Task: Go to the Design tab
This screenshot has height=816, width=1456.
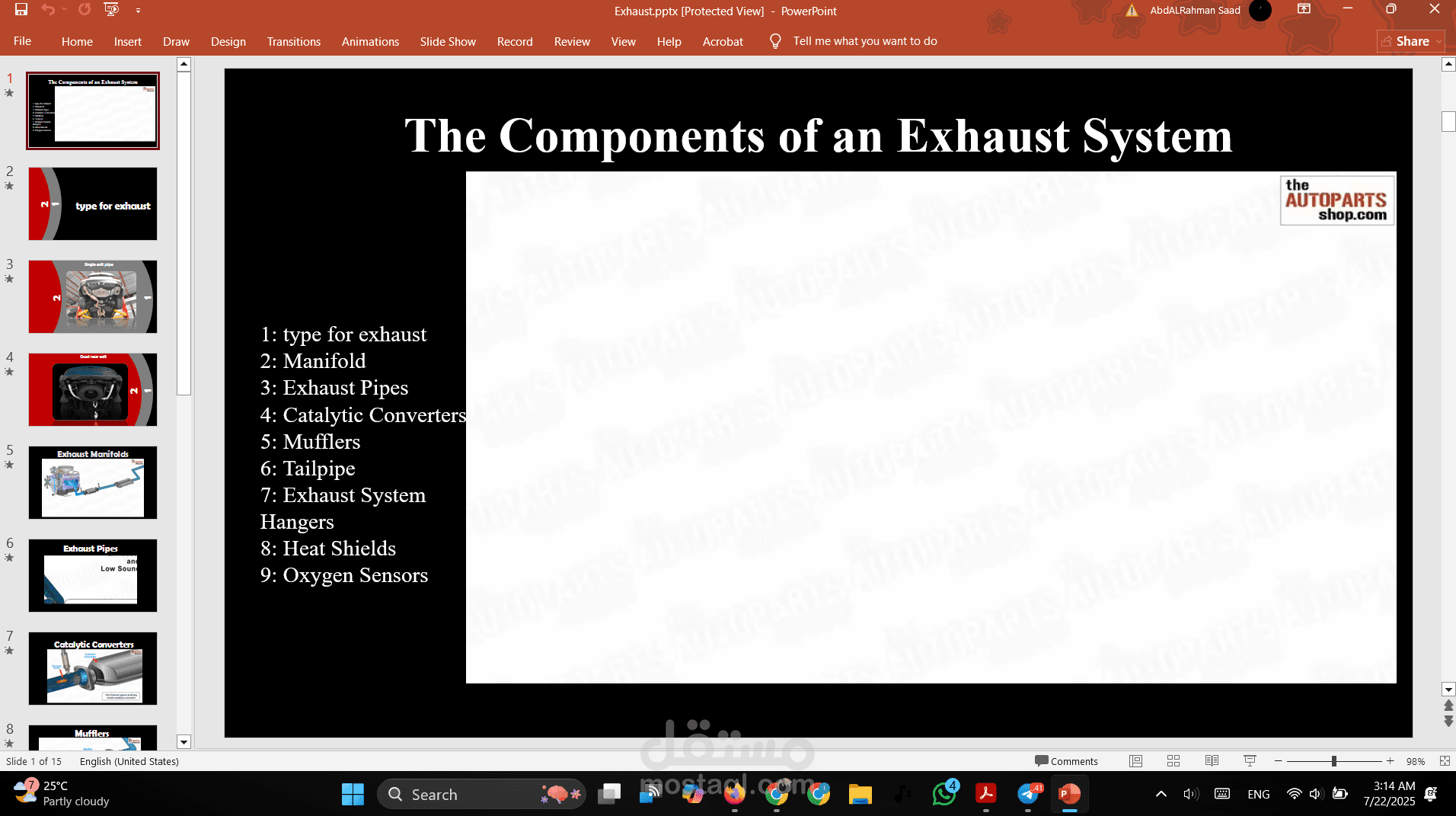Action: tap(228, 41)
